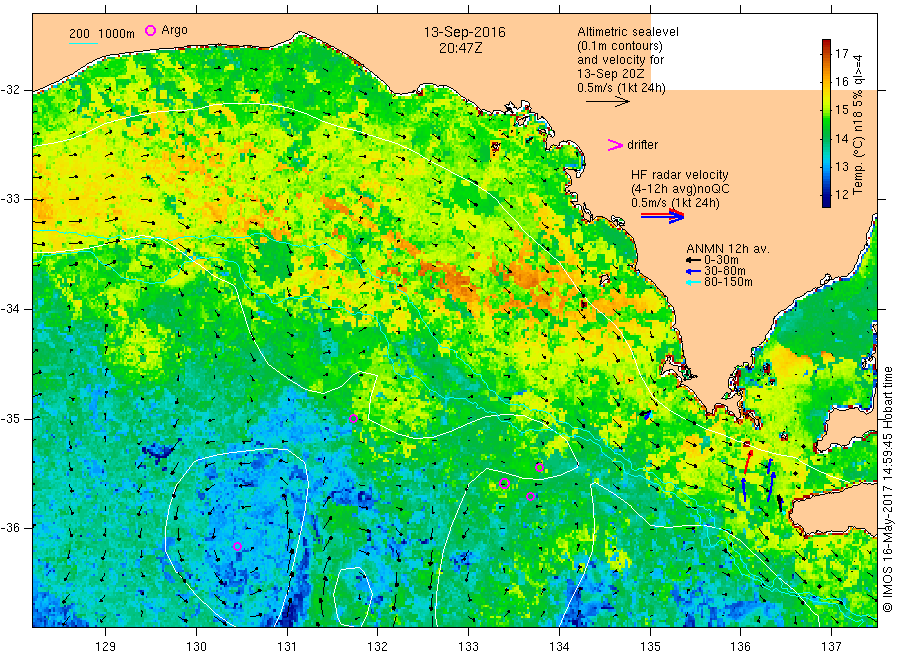Select Argo float marker near 133.4E 35.6S
Image resolution: width=900 pixels, height=660 pixels.
(505, 483)
